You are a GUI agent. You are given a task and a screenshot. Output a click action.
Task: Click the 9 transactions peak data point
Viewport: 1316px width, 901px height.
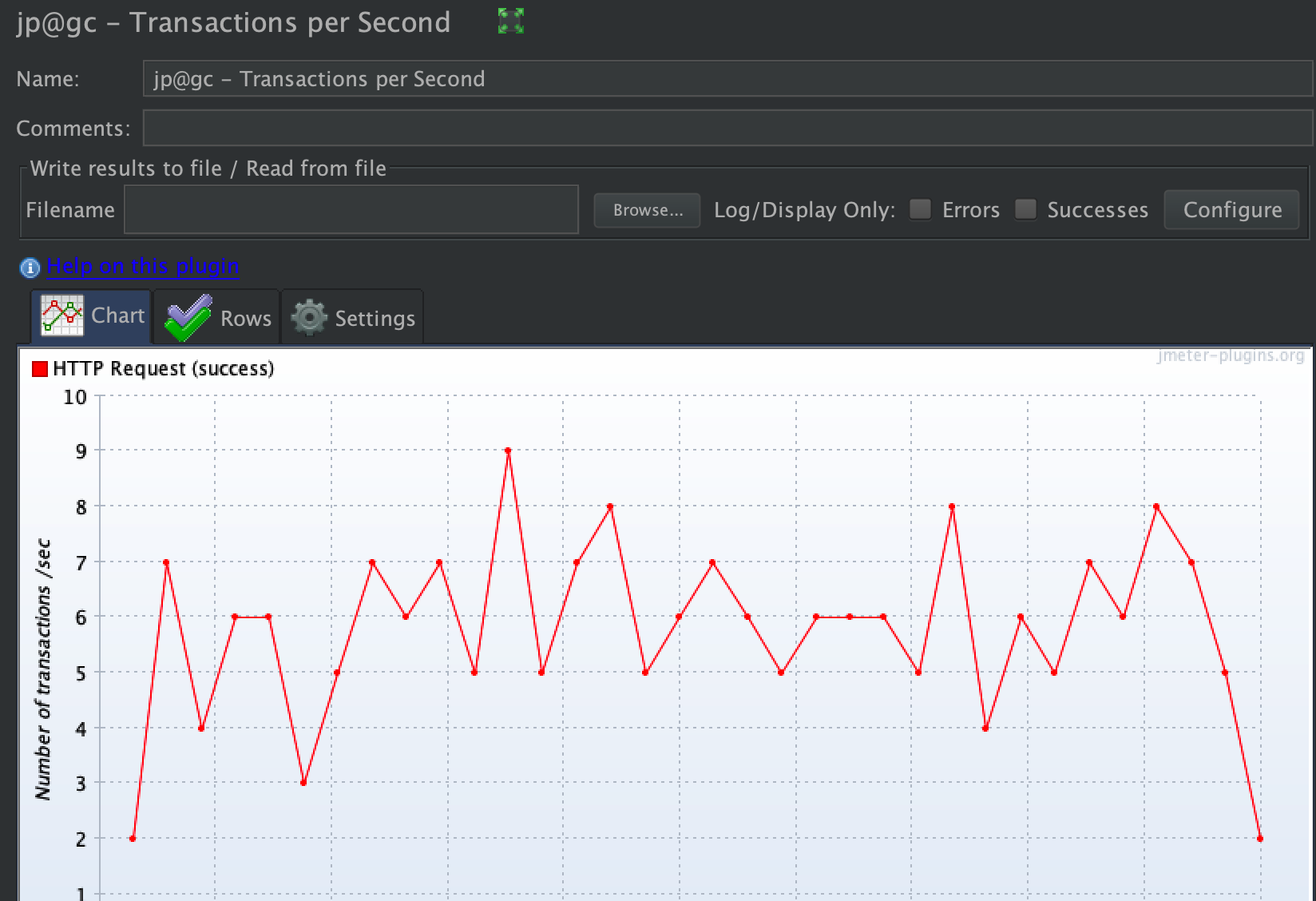click(x=508, y=450)
